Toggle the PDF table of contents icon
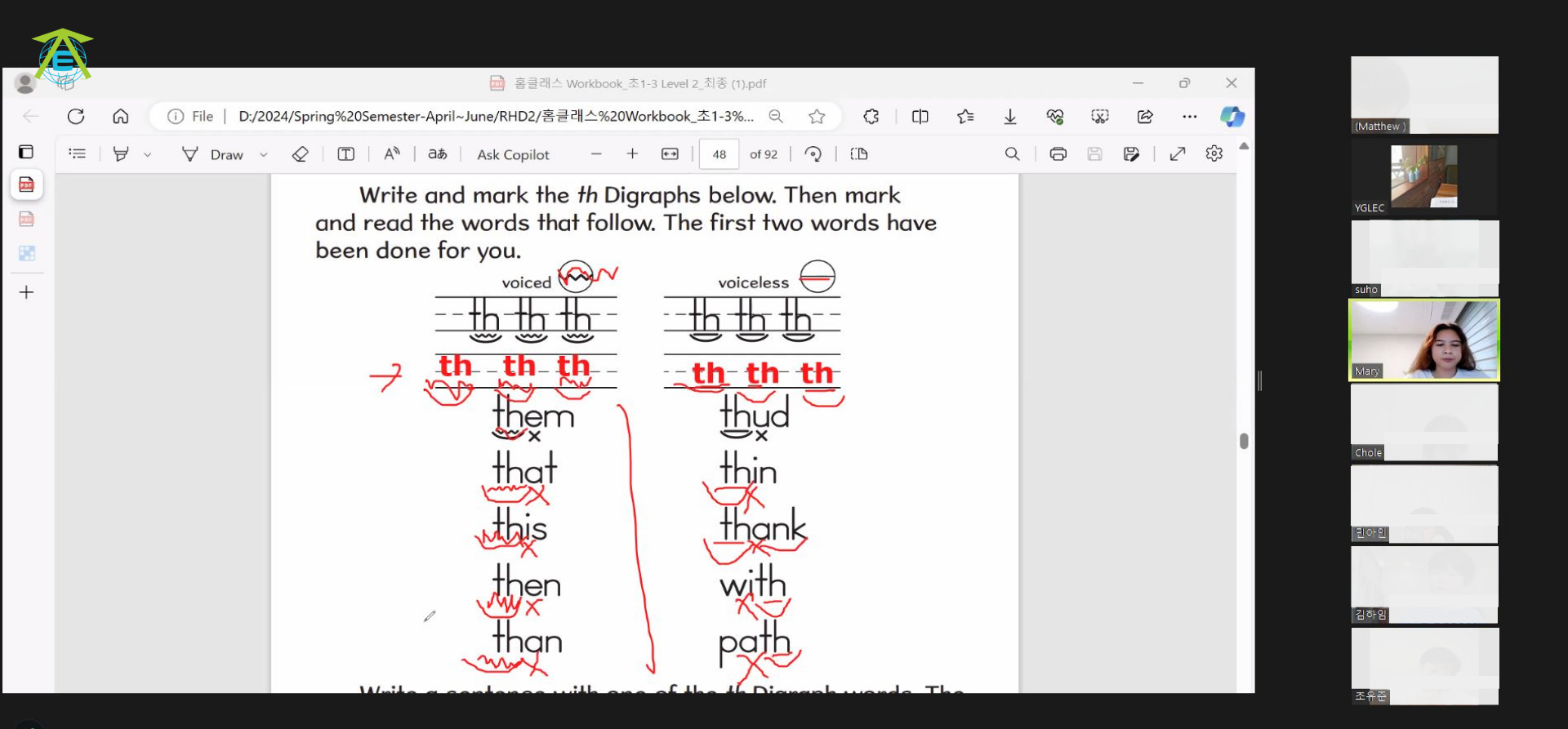1568x729 pixels. [x=78, y=153]
